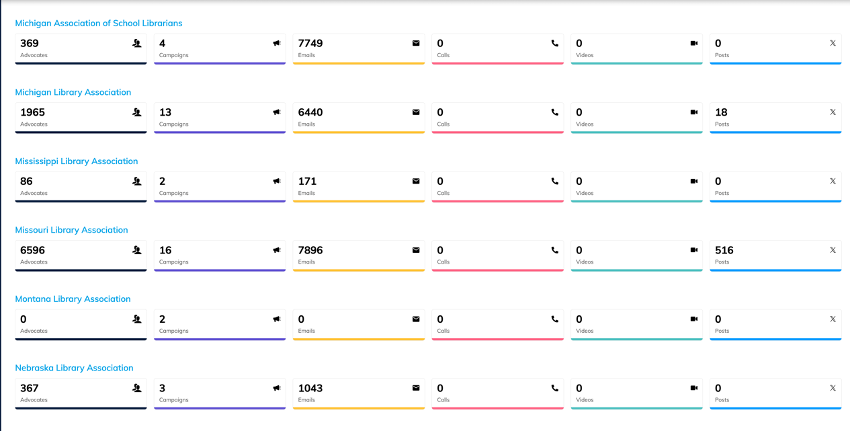Click phone icon in Montana Library Association calls card
The image size is (850, 432).
[x=555, y=319]
